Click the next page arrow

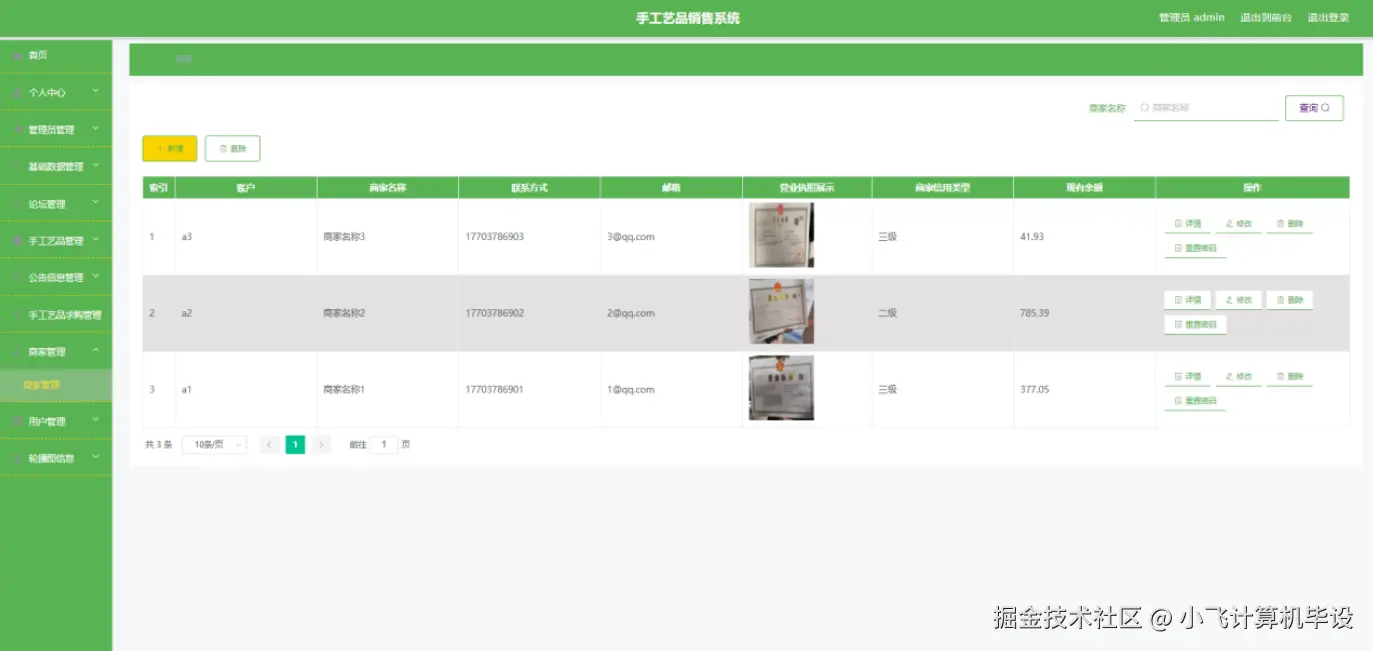click(x=321, y=445)
